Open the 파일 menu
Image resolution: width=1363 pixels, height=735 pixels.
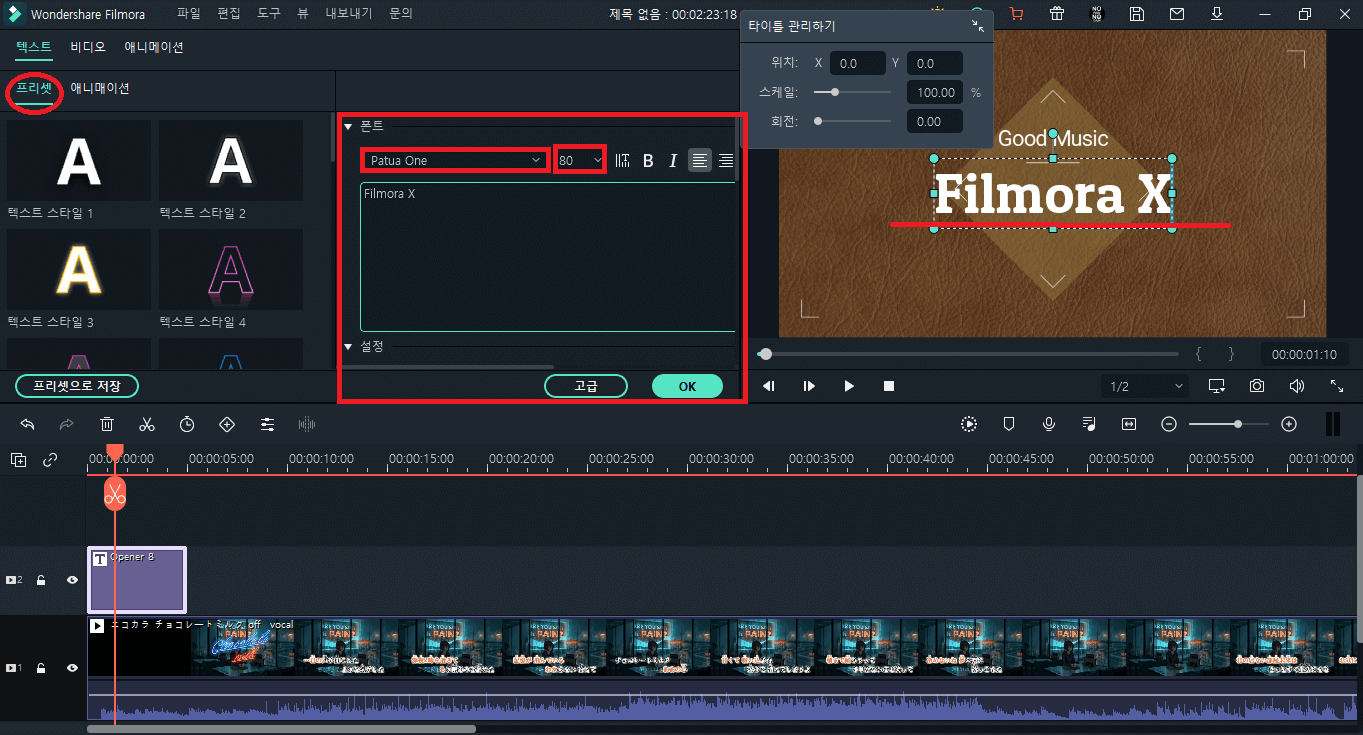[x=189, y=14]
